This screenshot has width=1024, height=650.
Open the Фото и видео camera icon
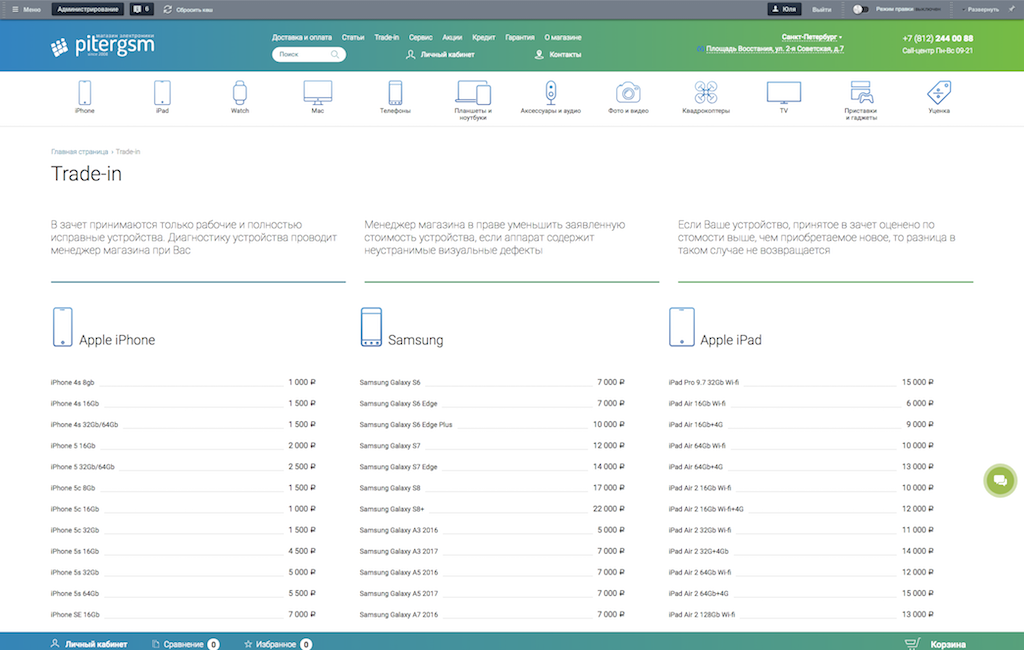click(628, 93)
